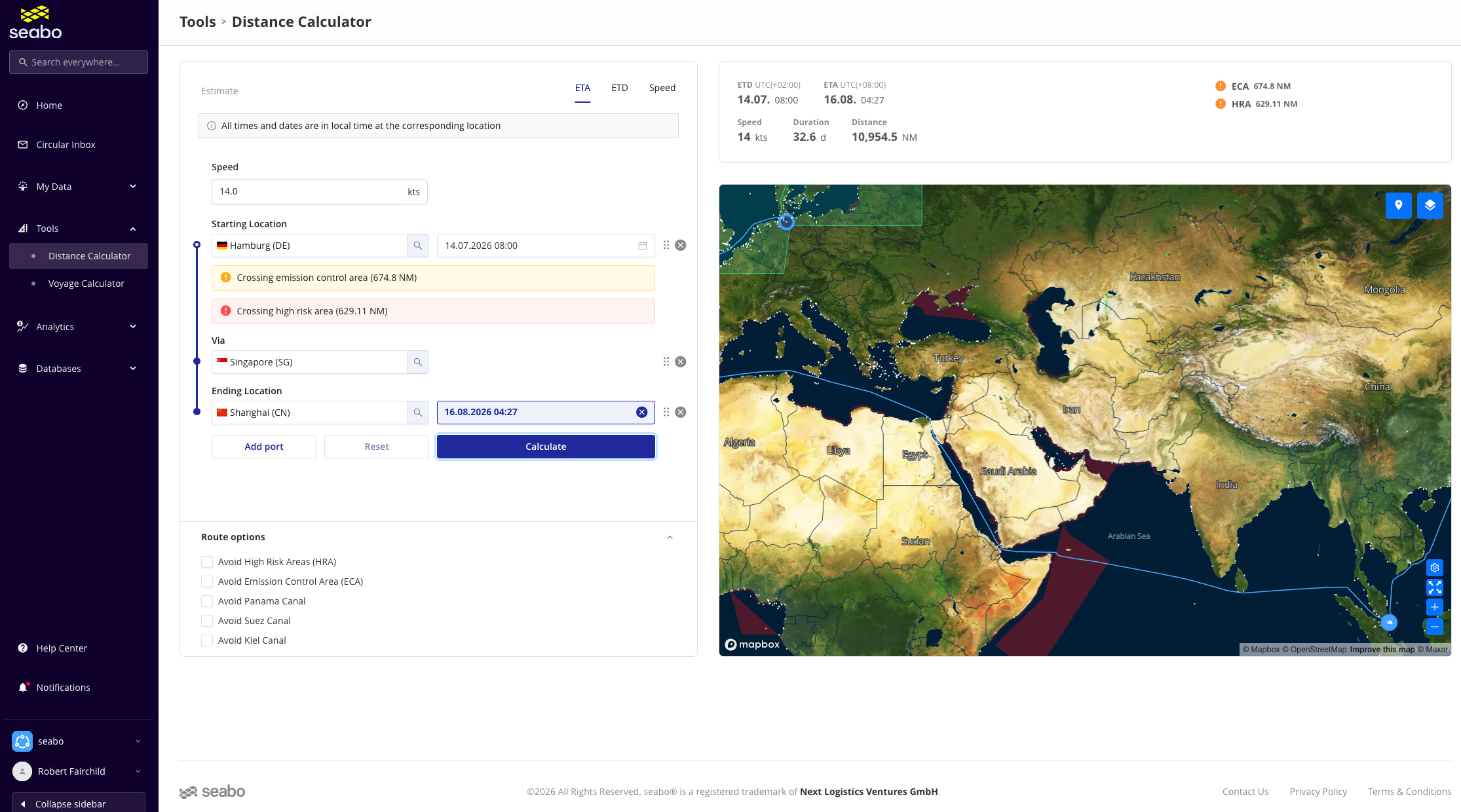This screenshot has width=1461, height=812.
Task: Click the Add port button
Action: click(x=264, y=447)
